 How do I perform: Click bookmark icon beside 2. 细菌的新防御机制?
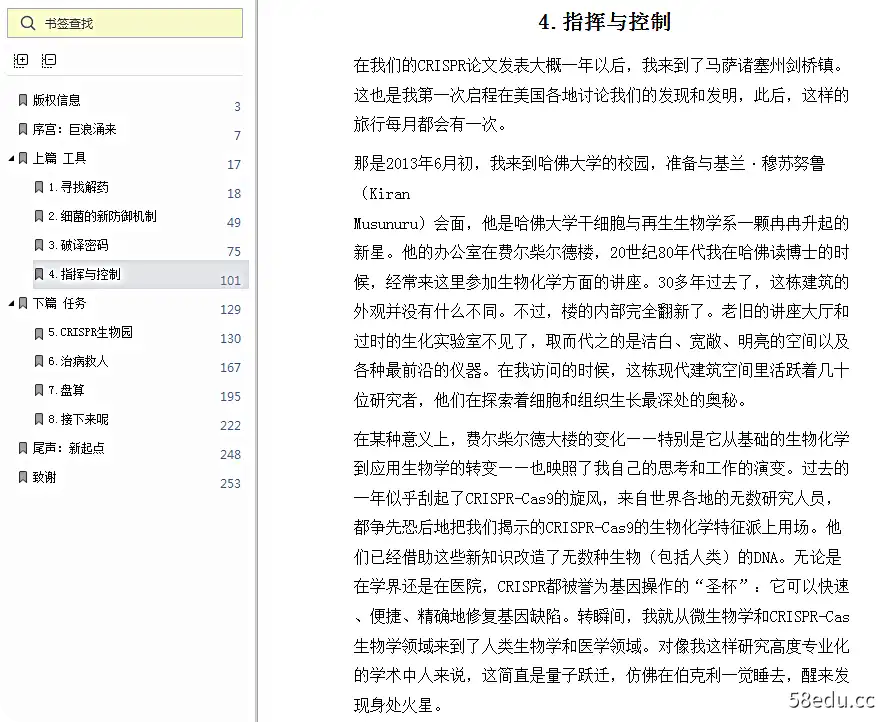39,216
